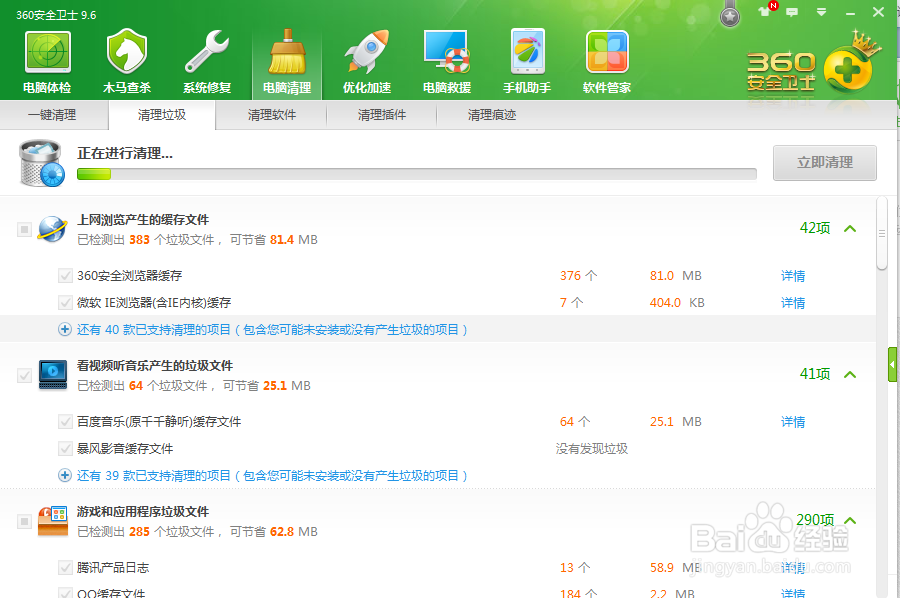
Task: Open 系统修复 wrench icon
Action: (207, 52)
